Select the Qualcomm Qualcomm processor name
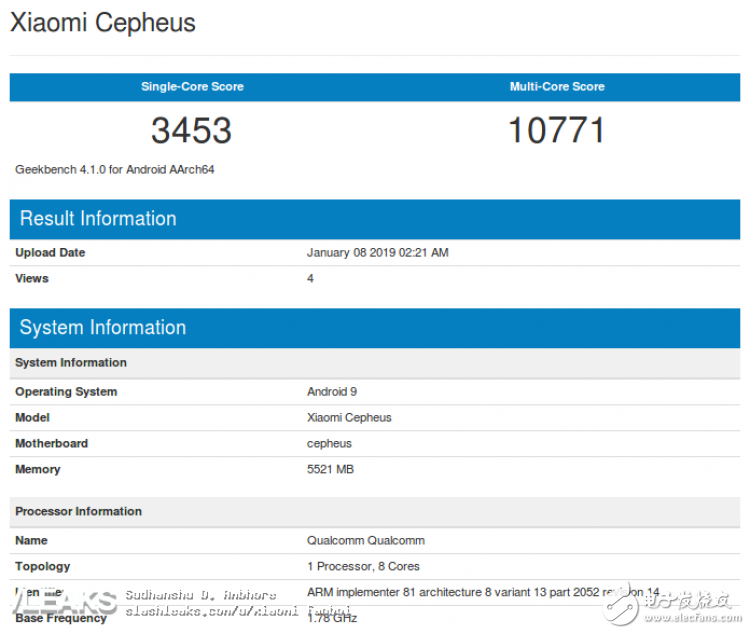Viewport: 750px width, 634px height. pos(366,541)
